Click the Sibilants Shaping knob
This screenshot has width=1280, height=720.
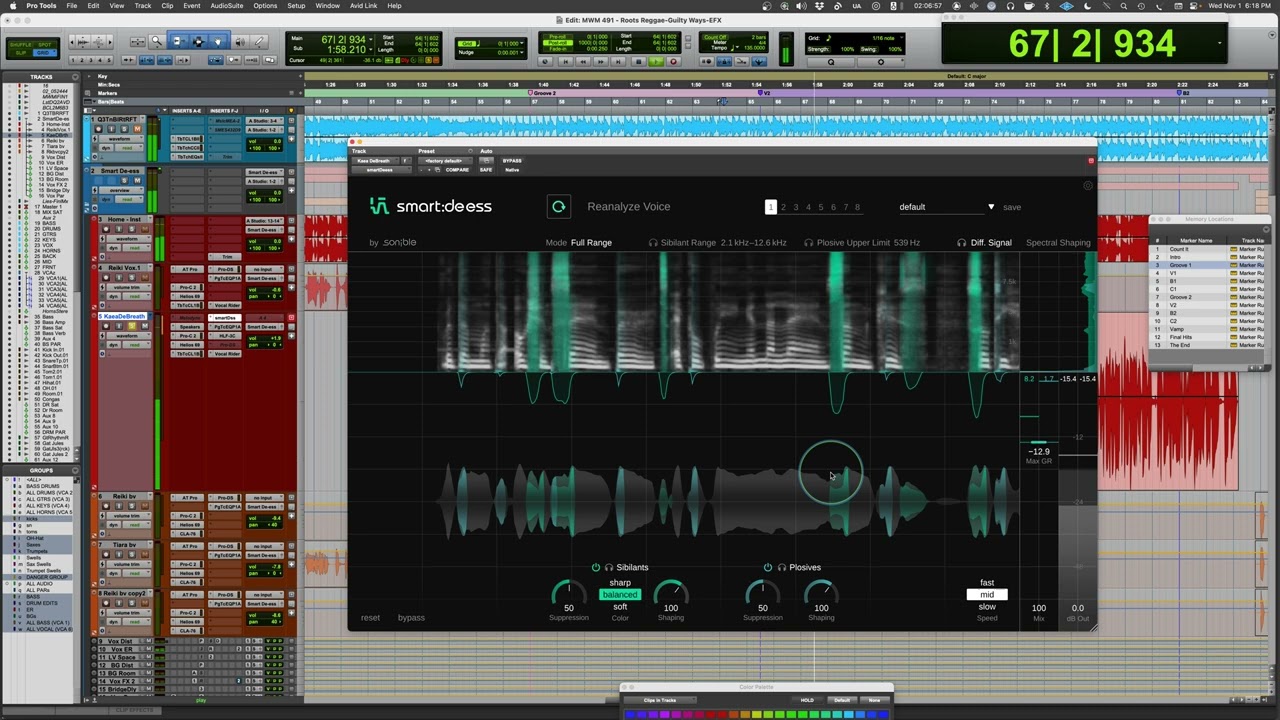tap(671, 594)
